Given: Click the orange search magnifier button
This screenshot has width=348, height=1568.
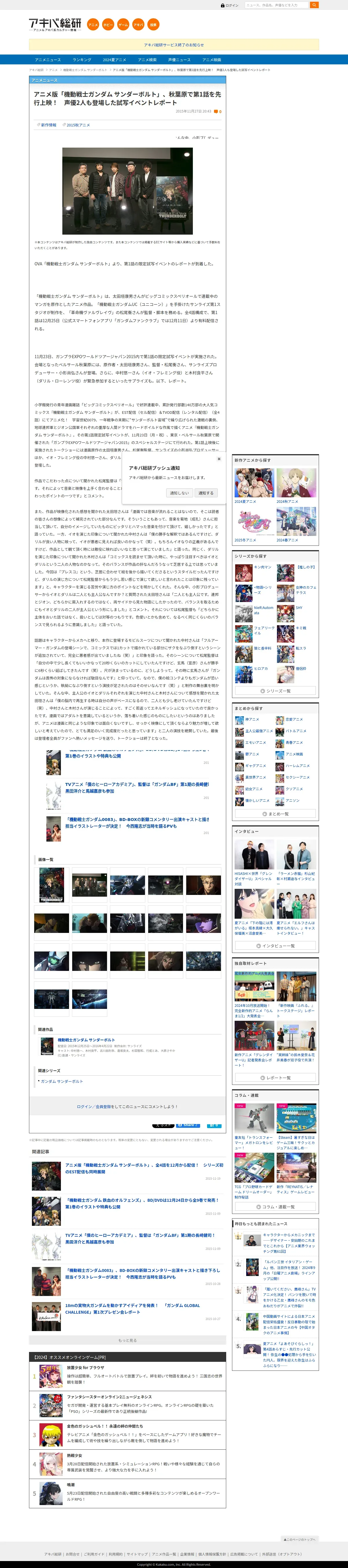Looking at the screenshot, I should pos(314,5).
